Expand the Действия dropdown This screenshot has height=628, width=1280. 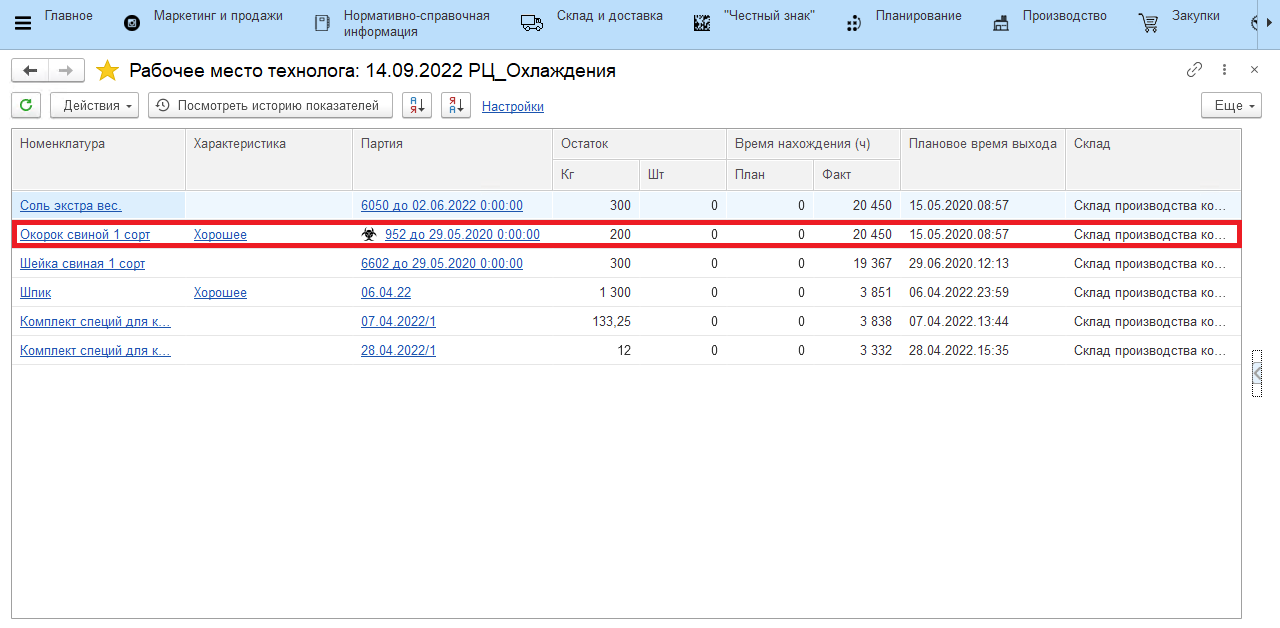(x=95, y=106)
